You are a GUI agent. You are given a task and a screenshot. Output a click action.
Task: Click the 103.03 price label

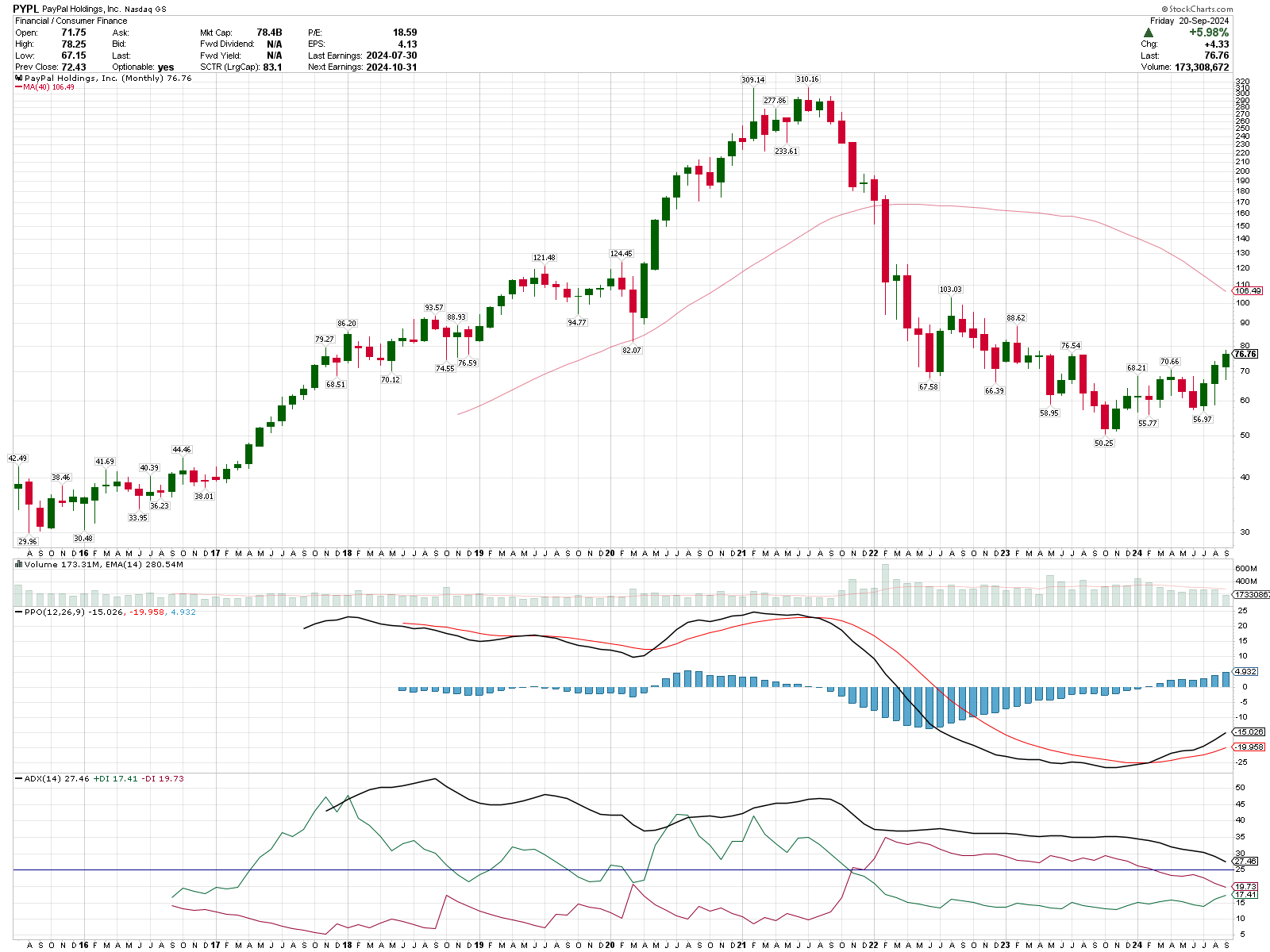coord(950,290)
